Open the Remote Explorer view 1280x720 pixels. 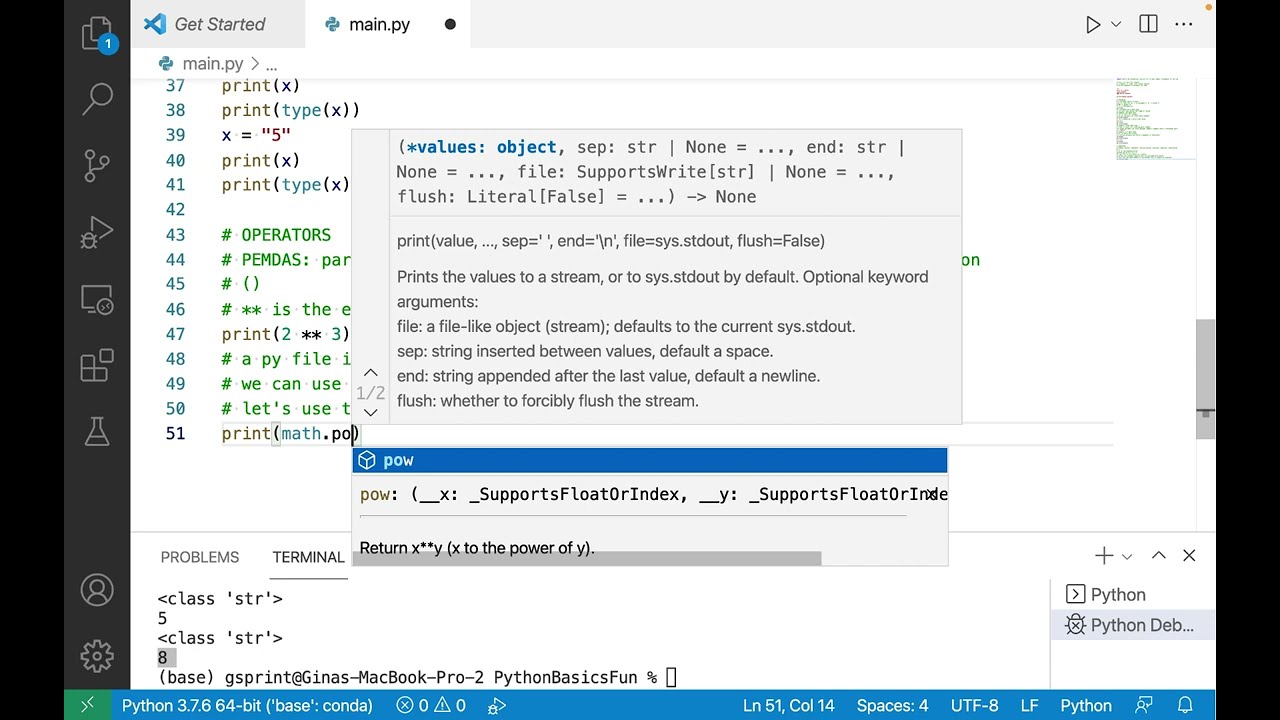97,299
